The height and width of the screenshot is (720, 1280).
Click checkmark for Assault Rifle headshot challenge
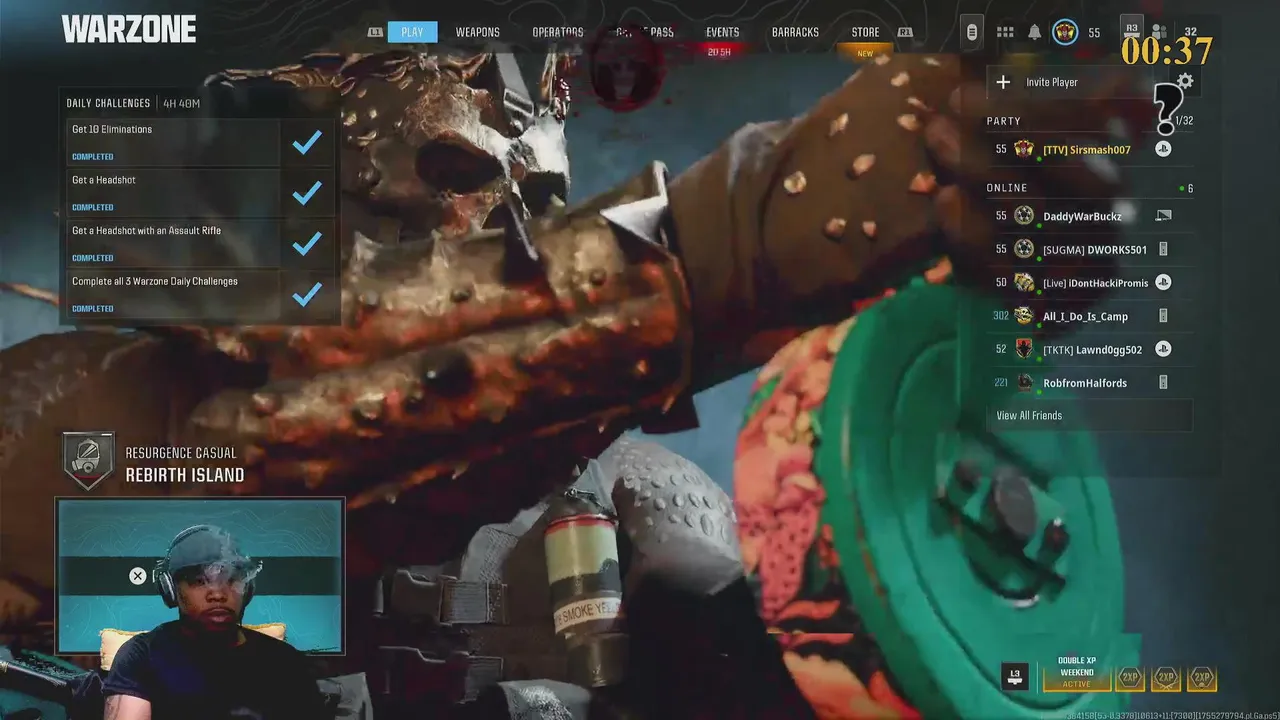click(x=307, y=243)
